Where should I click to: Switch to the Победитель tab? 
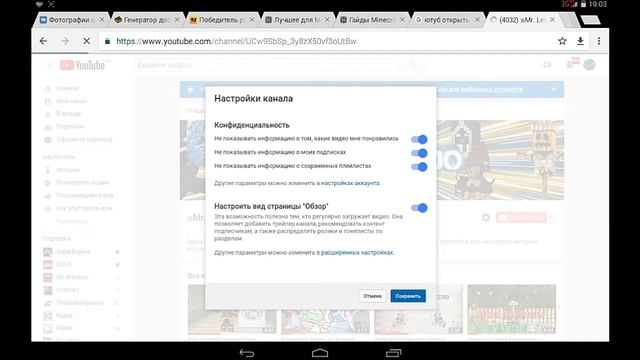(221, 20)
